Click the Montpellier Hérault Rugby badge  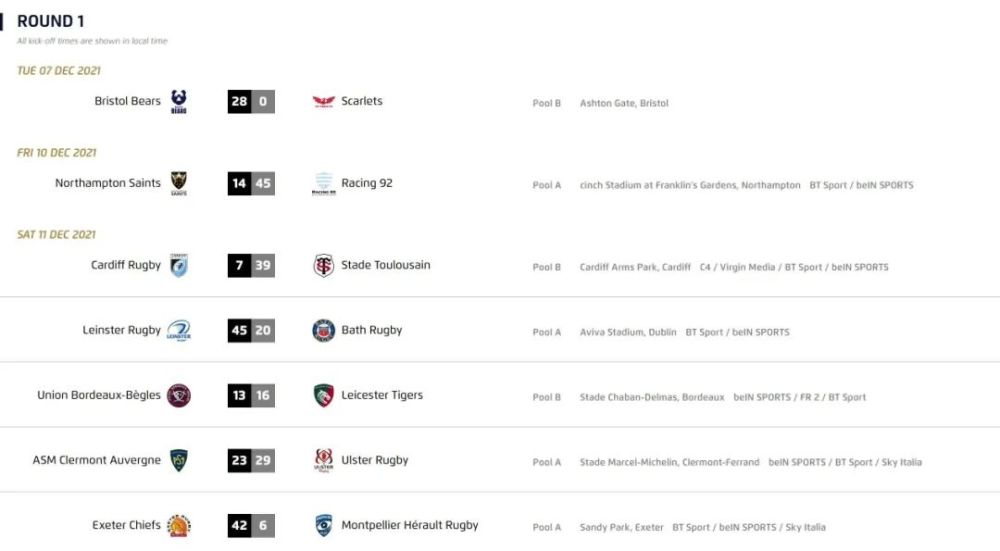323,525
